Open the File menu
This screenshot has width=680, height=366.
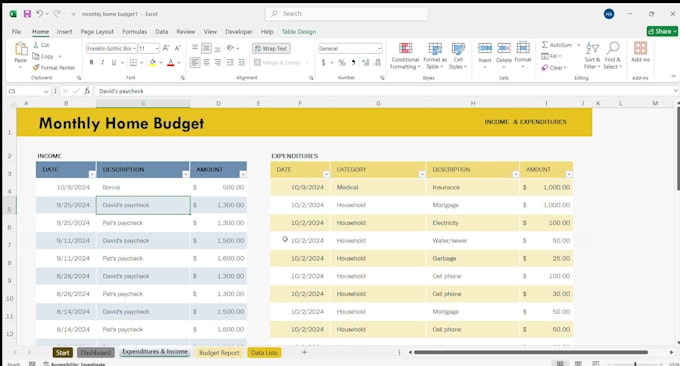tap(16, 32)
